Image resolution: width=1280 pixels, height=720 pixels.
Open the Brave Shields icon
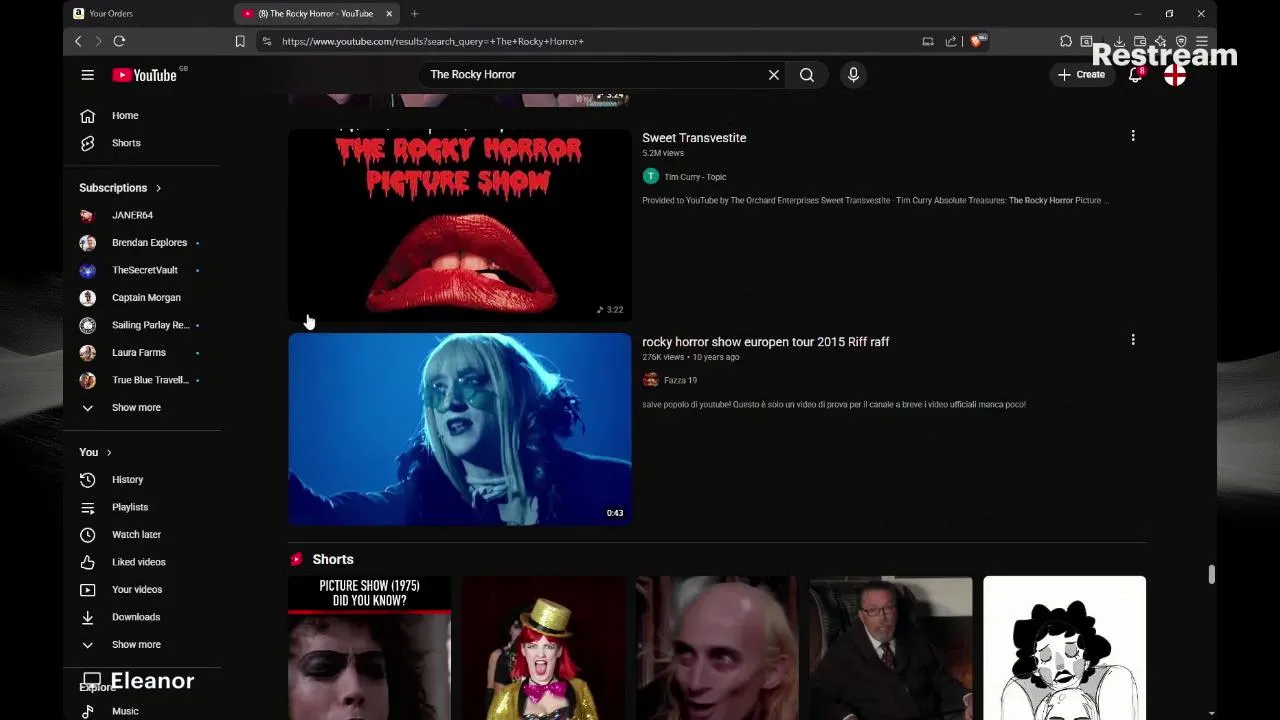click(x=977, y=41)
